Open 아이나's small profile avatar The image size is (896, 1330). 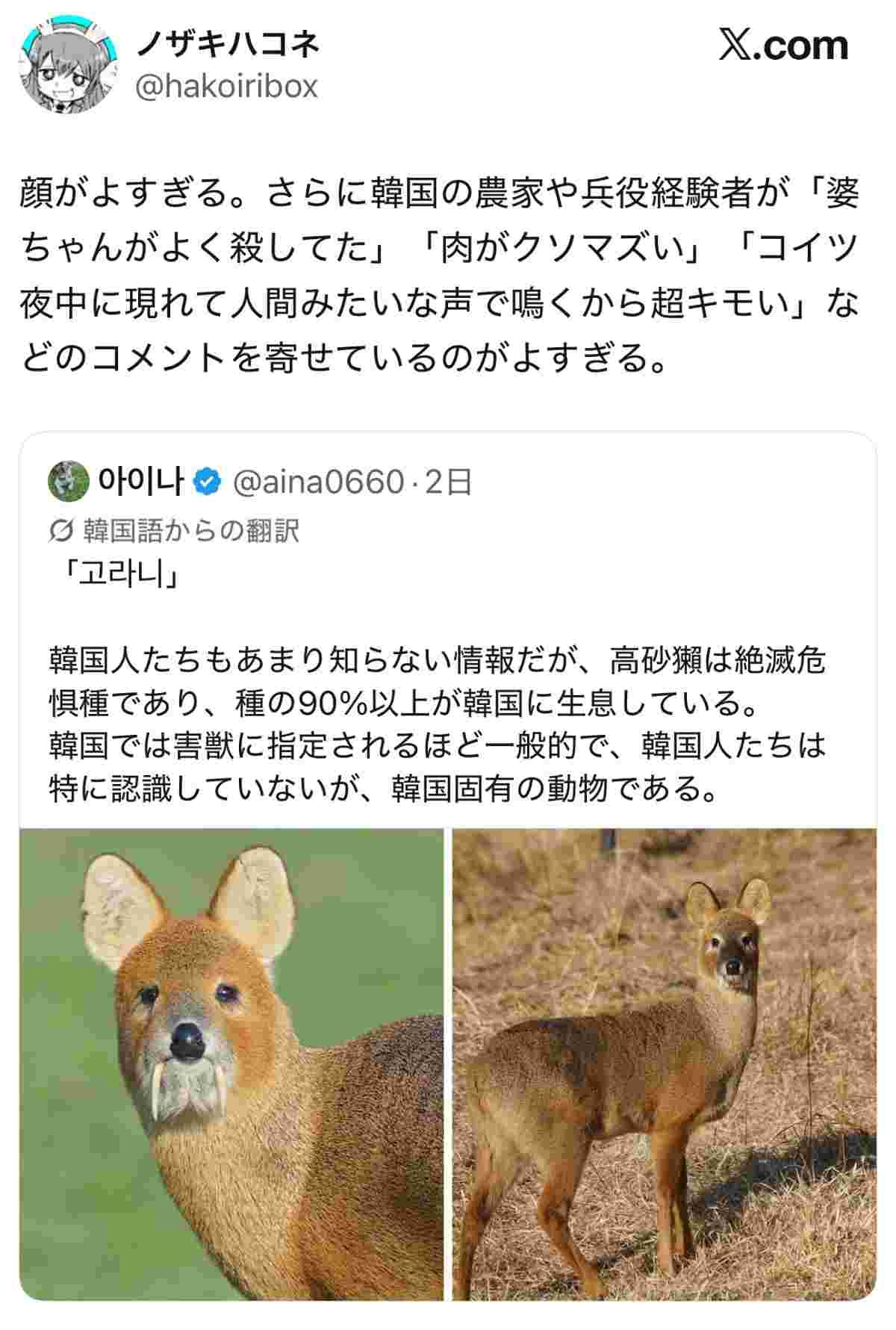pyautogui.click(x=69, y=482)
